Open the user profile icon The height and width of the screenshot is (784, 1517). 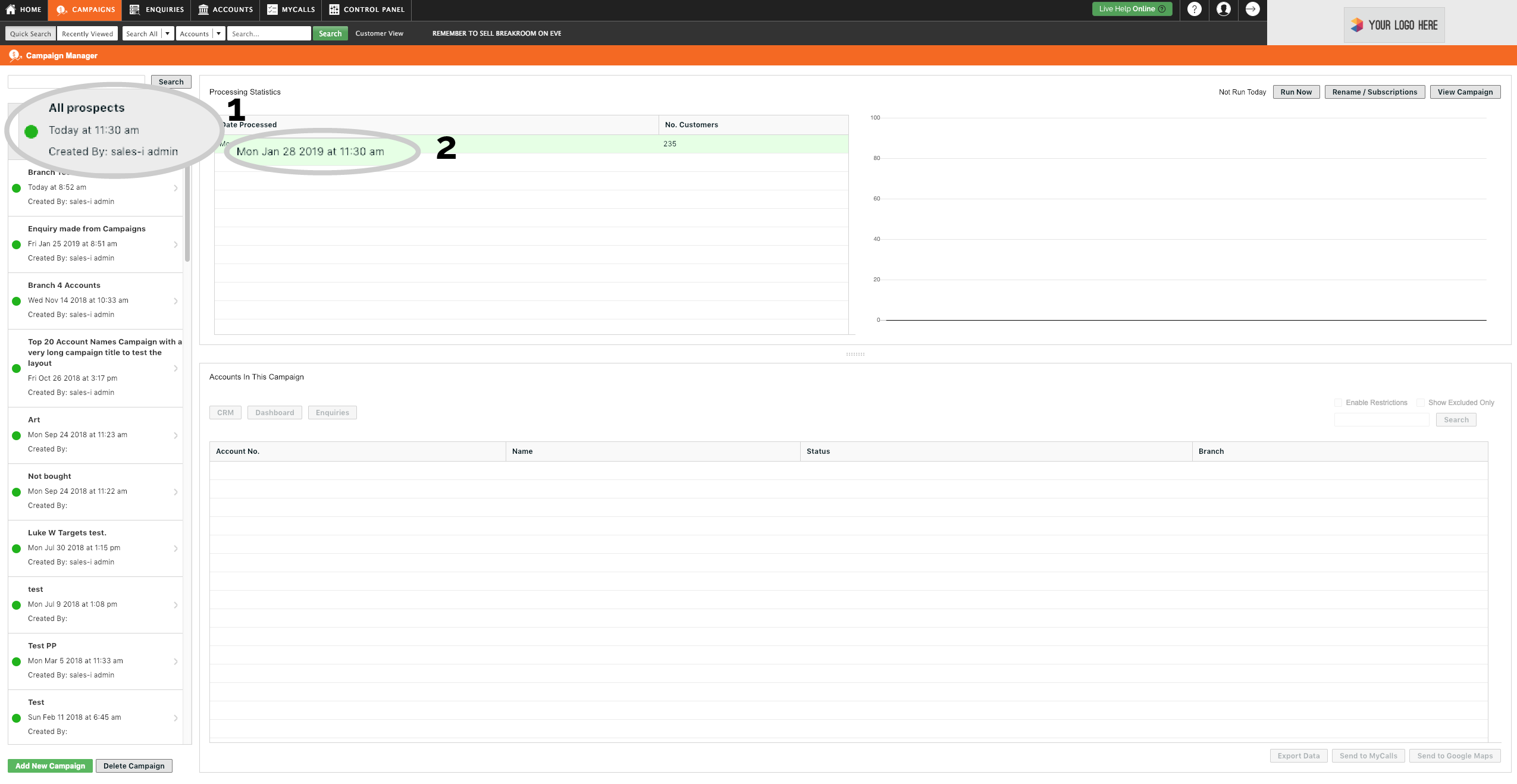[1223, 9]
